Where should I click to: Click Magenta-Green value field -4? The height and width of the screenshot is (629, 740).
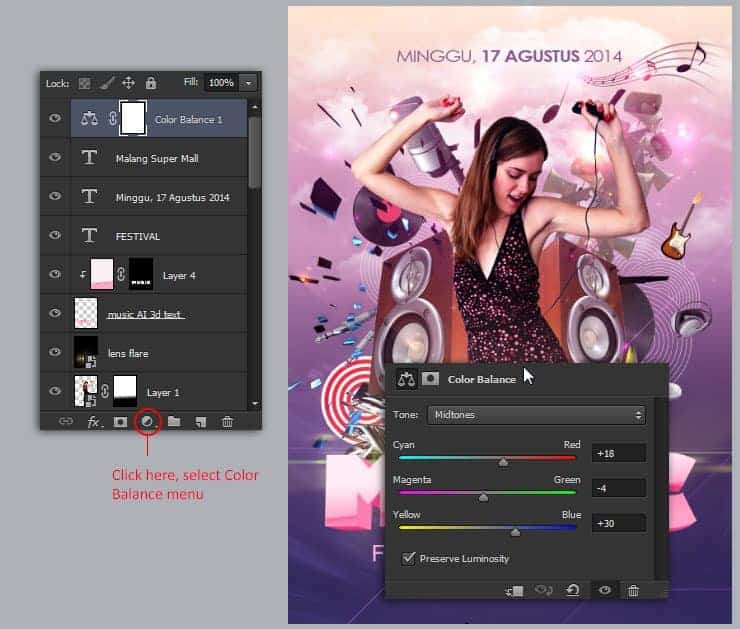tap(619, 488)
